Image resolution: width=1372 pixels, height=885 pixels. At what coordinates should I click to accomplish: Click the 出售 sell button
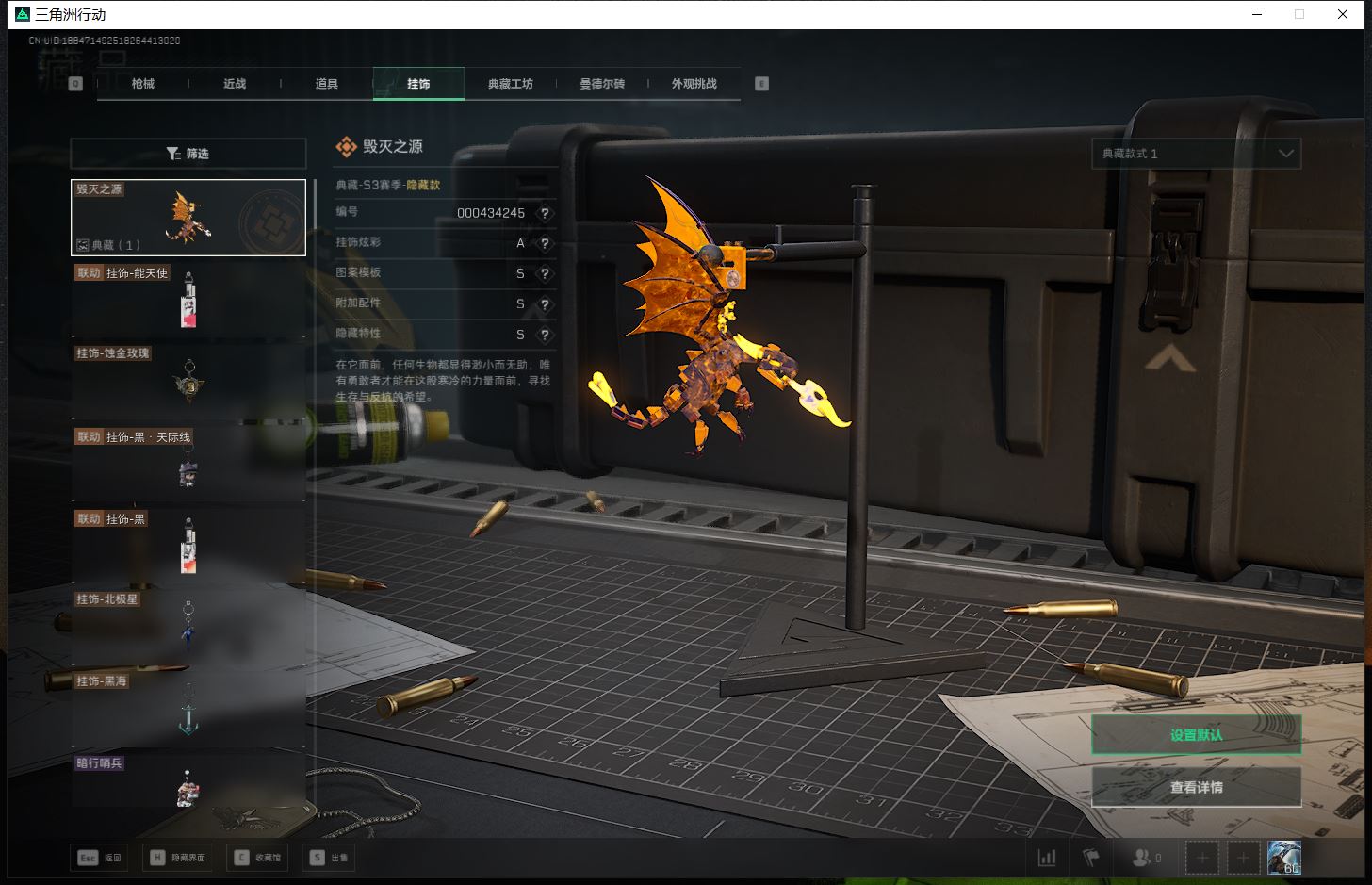pyautogui.click(x=330, y=858)
